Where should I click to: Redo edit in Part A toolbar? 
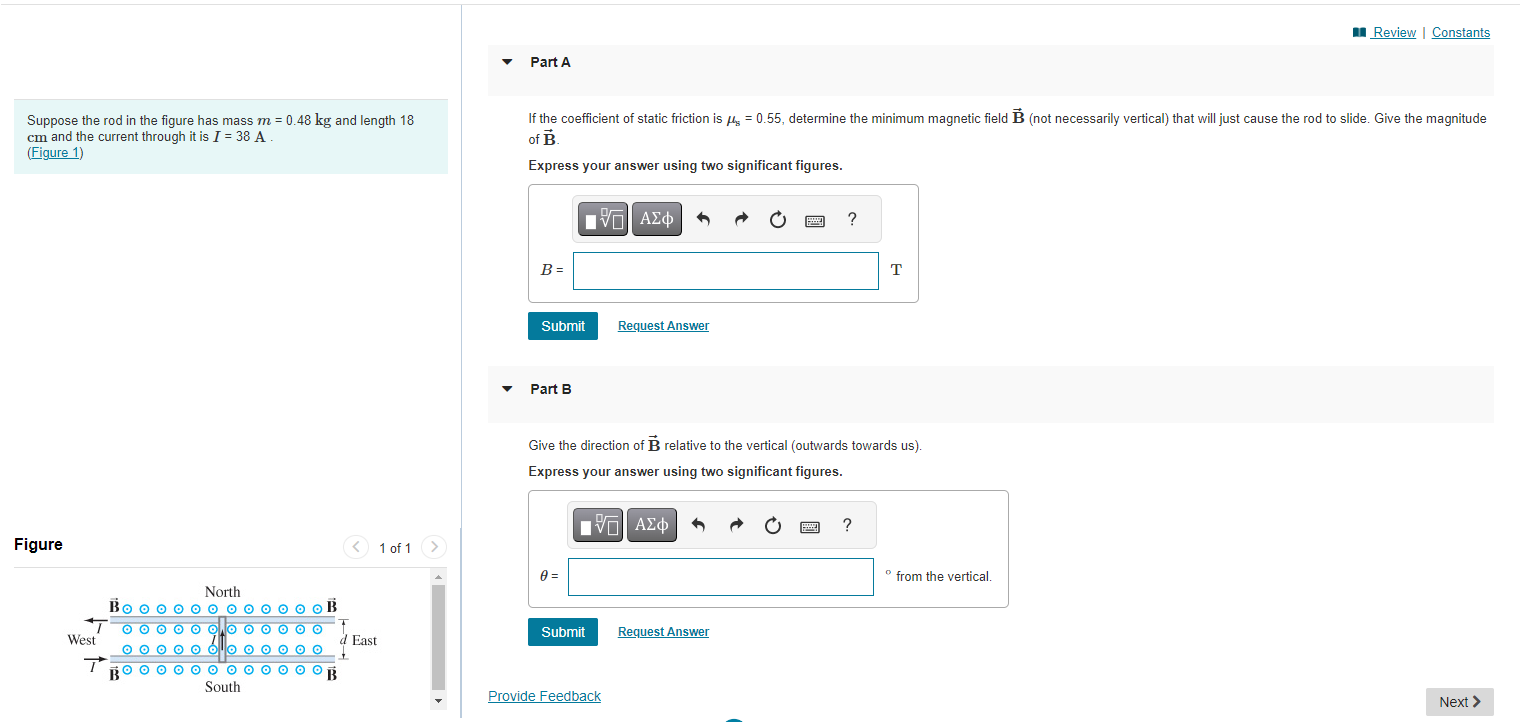point(741,219)
